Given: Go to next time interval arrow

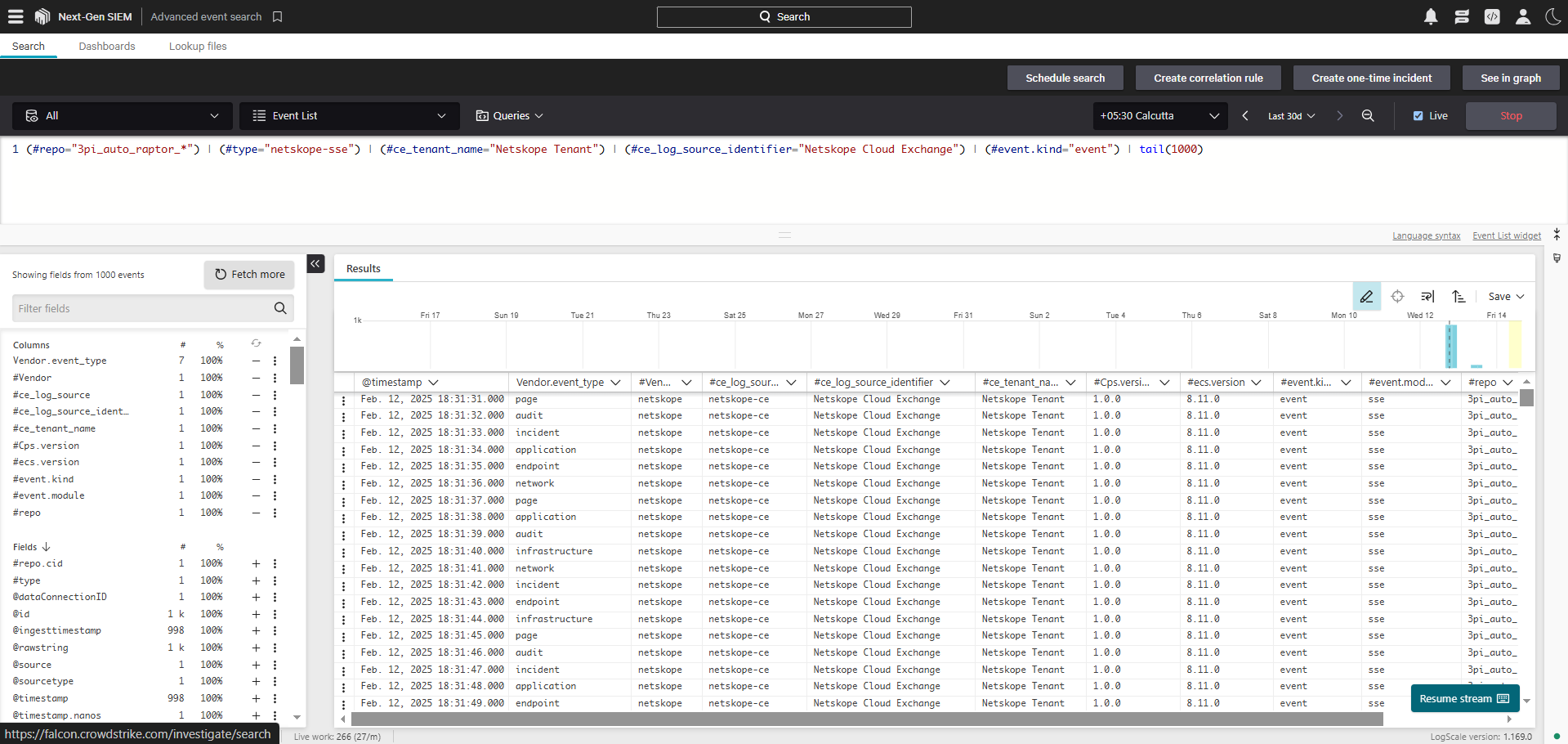Looking at the screenshot, I should pyautogui.click(x=1339, y=116).
